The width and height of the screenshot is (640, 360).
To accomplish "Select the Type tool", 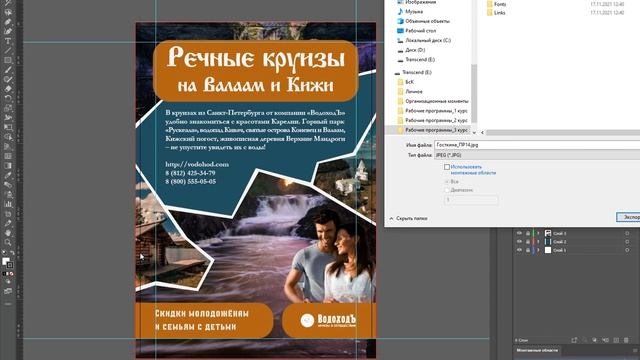I will click(x=8, y=40).
